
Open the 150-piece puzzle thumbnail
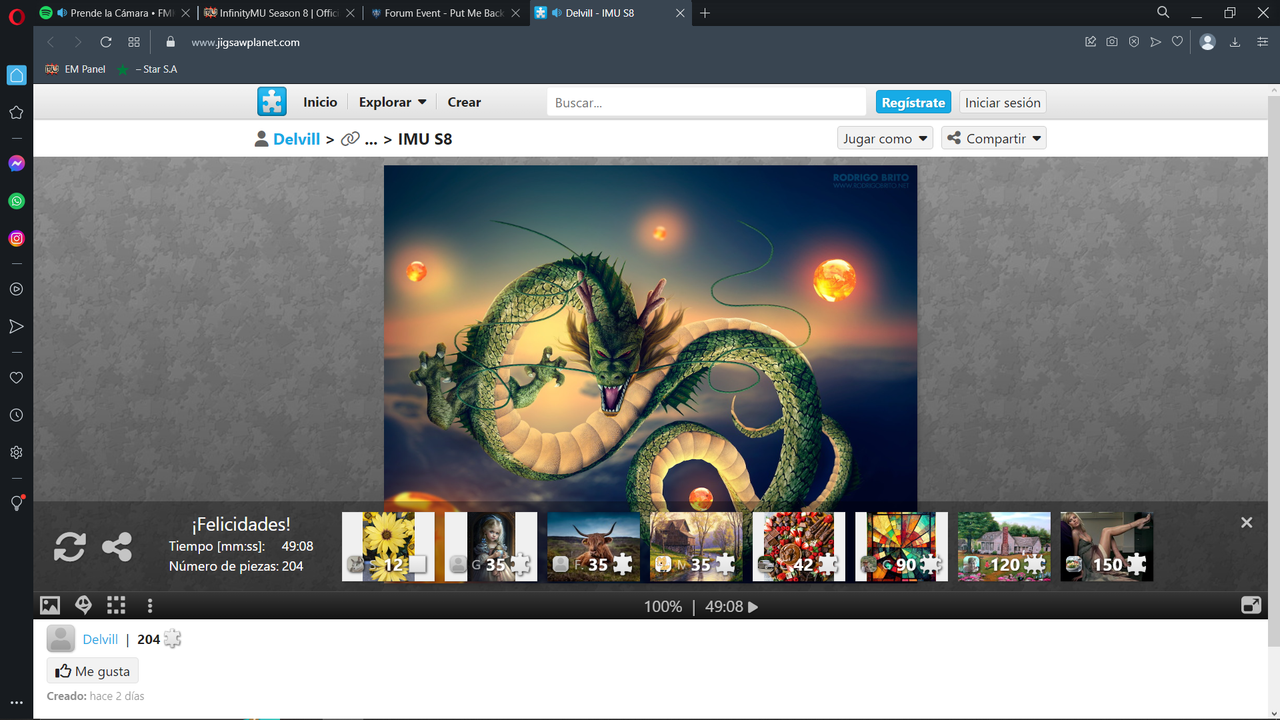point(1107,547)
